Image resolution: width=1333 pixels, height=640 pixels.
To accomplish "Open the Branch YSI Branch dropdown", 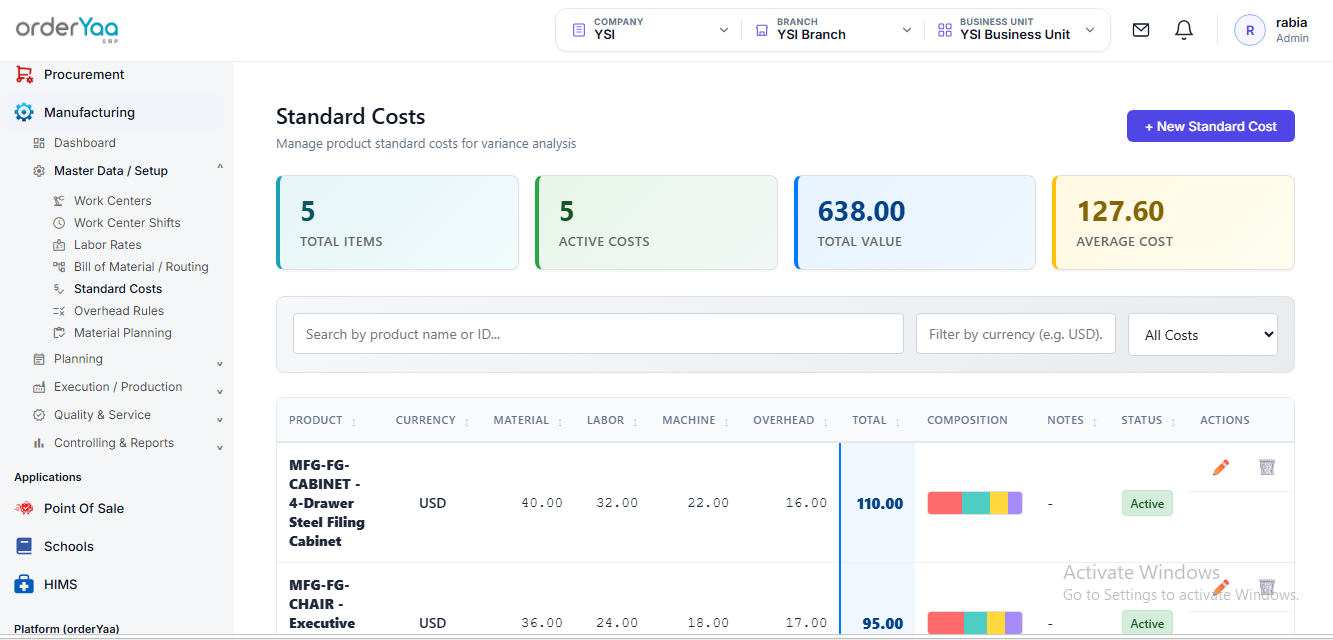I will (833, 30).
